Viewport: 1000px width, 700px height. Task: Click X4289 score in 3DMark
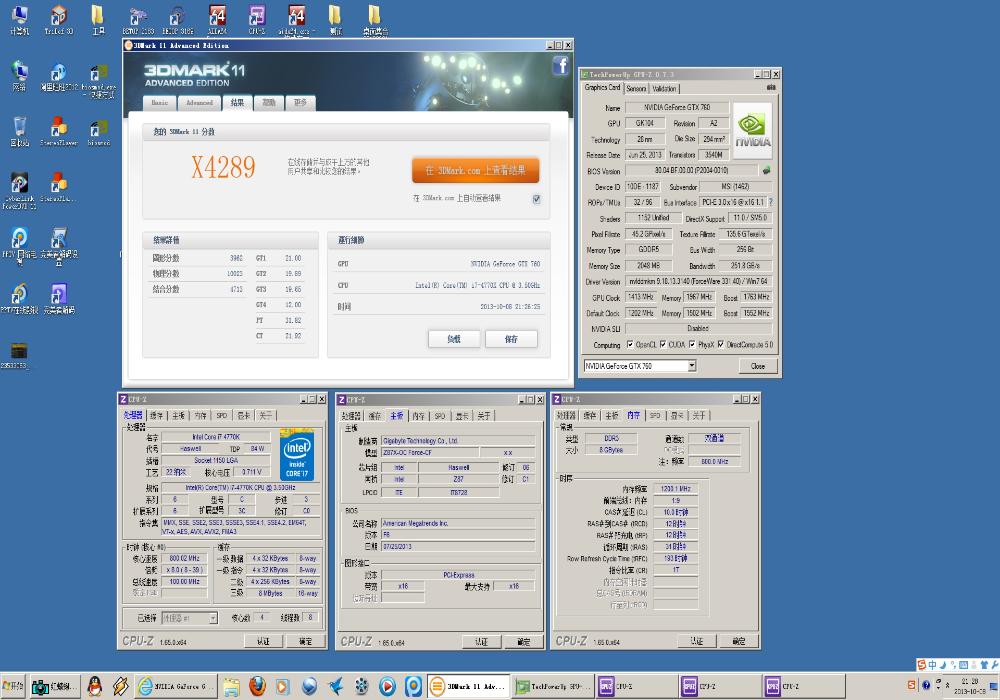tap(223, 168)
